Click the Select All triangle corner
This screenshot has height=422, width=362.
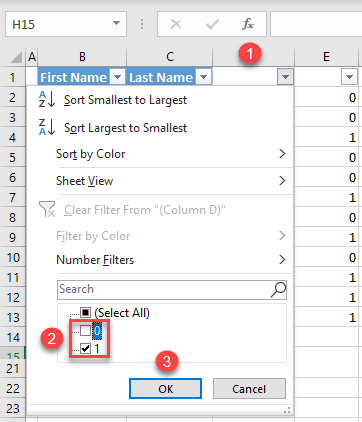point(16,57)
